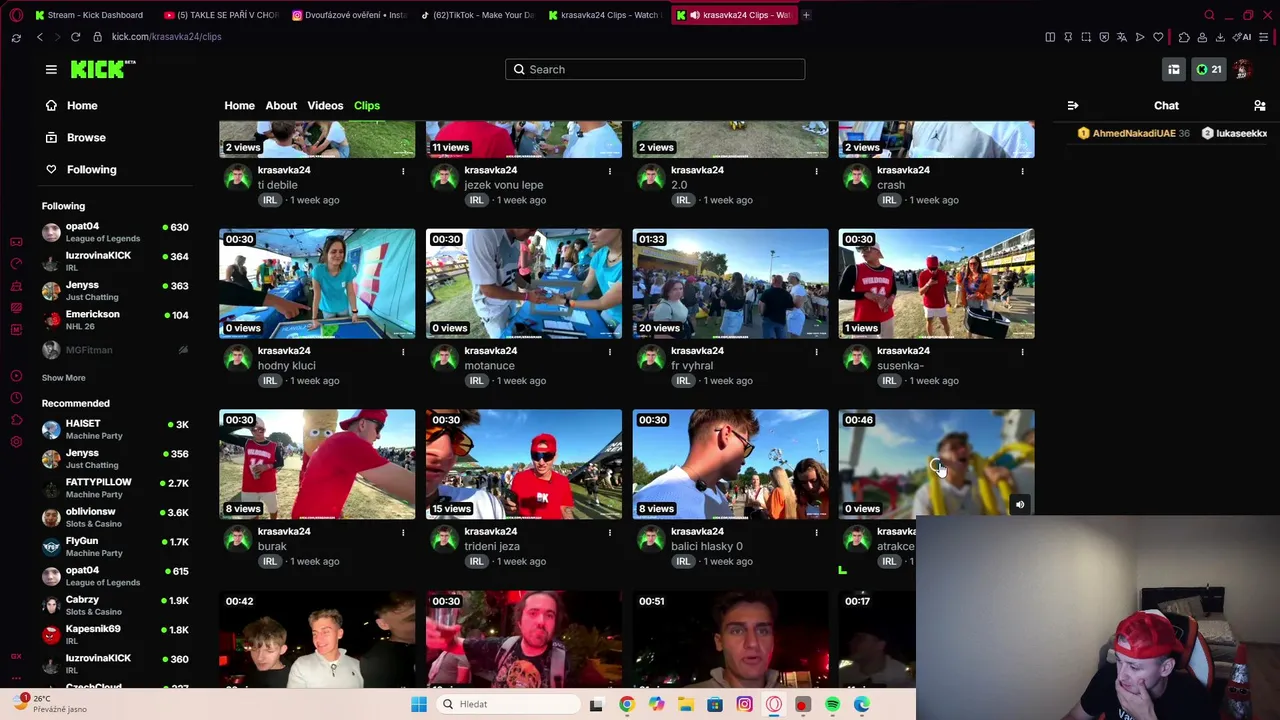The height and width of the screenshot is (720, 1280).
Task: Click the browser address bar URL
Action: pyautogui.click(x=167, y=37)
